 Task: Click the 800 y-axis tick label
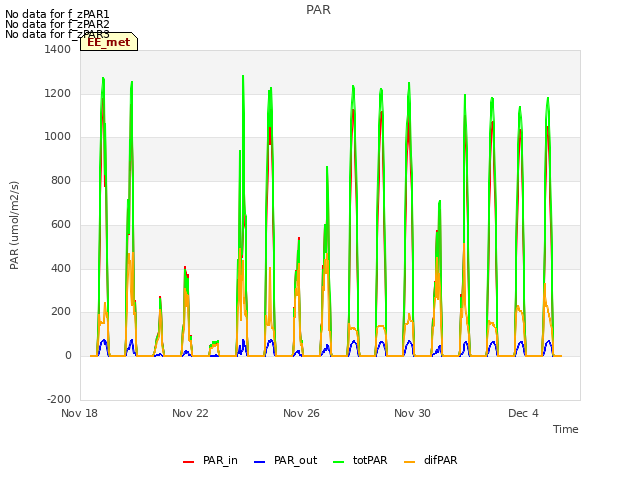click(x=61, y=180)
